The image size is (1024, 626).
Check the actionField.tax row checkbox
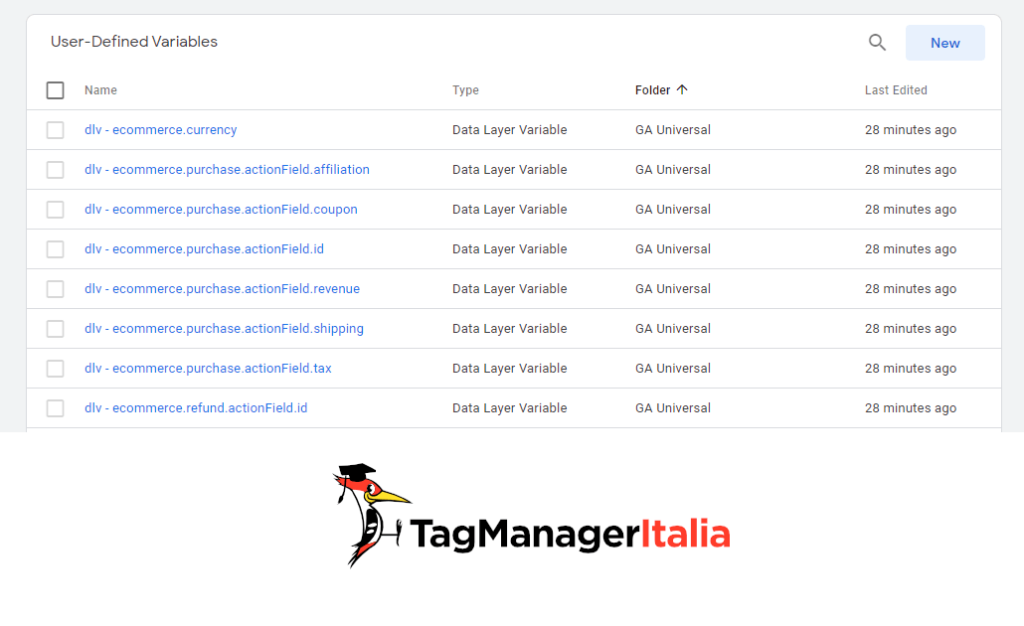(56, 369)
